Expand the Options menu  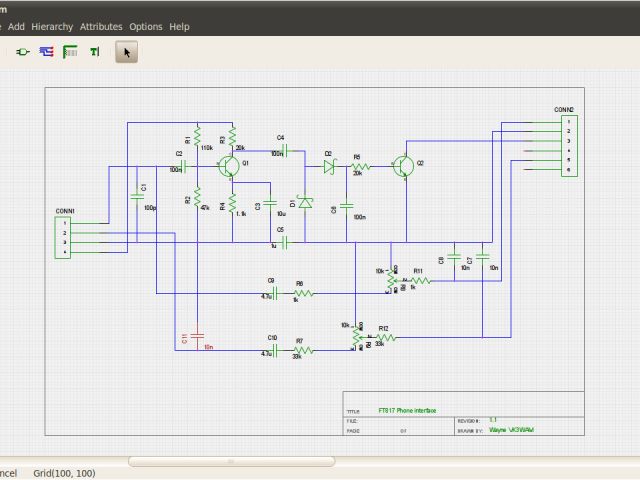coord(146,26)
